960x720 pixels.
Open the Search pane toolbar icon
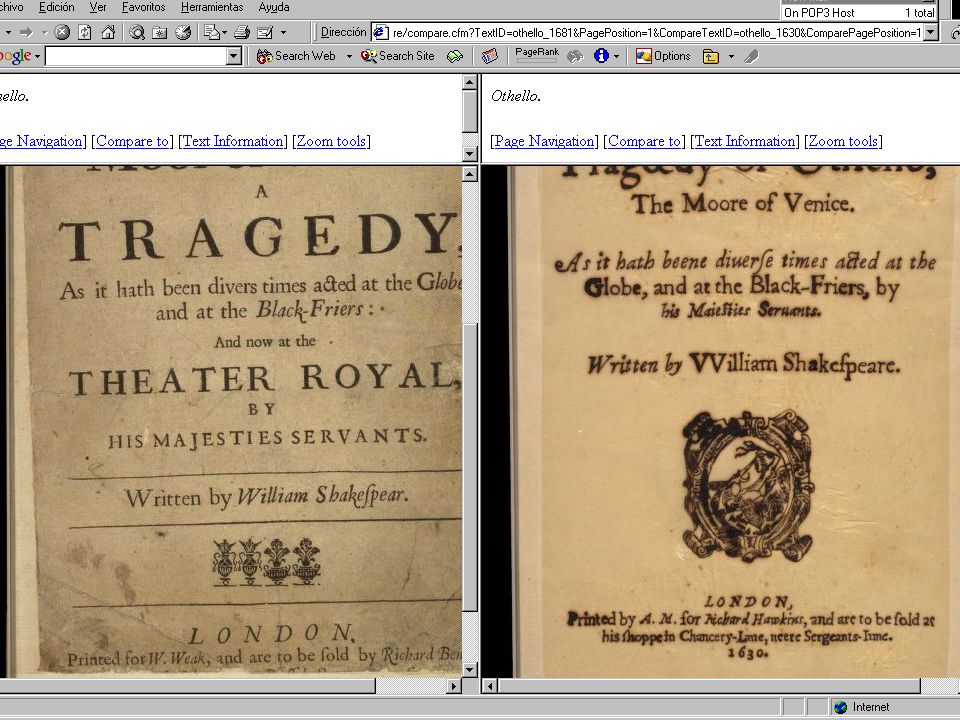coord(137,32)
